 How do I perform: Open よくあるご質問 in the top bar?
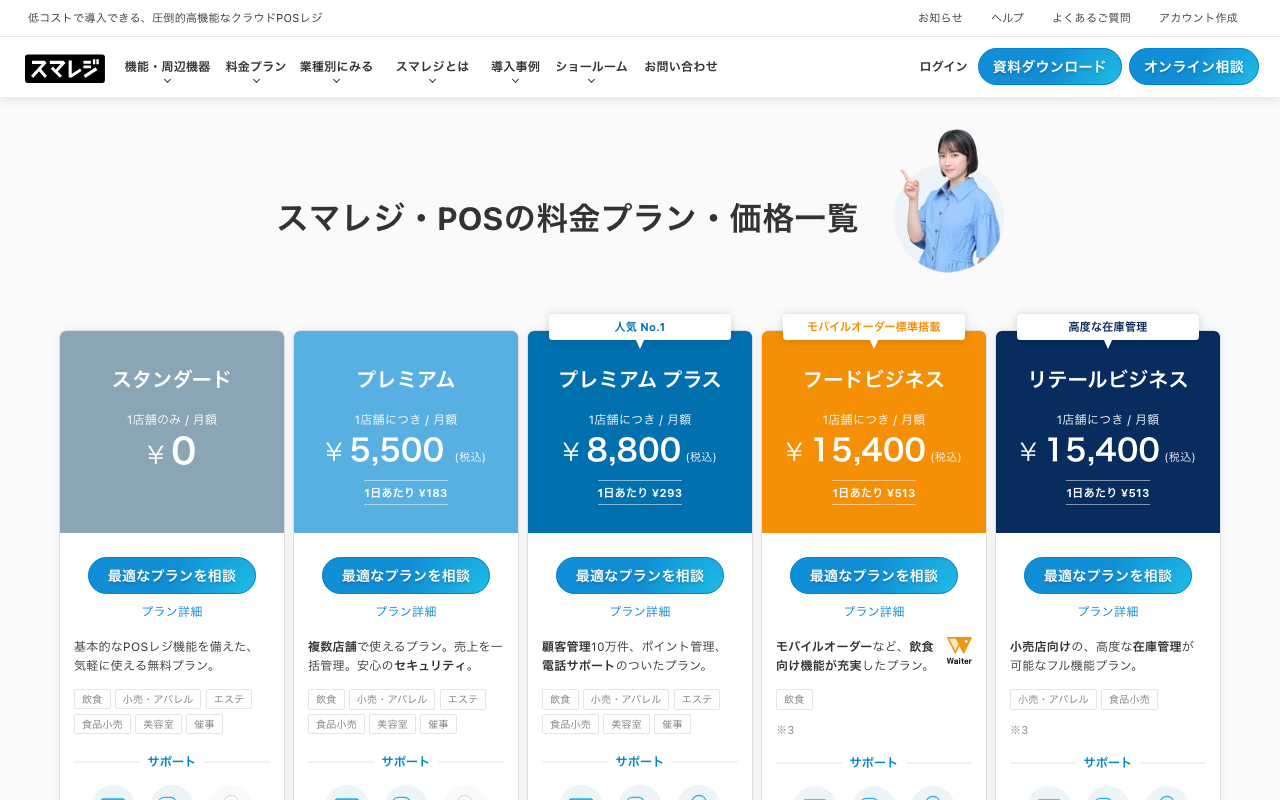point(1091,18)
